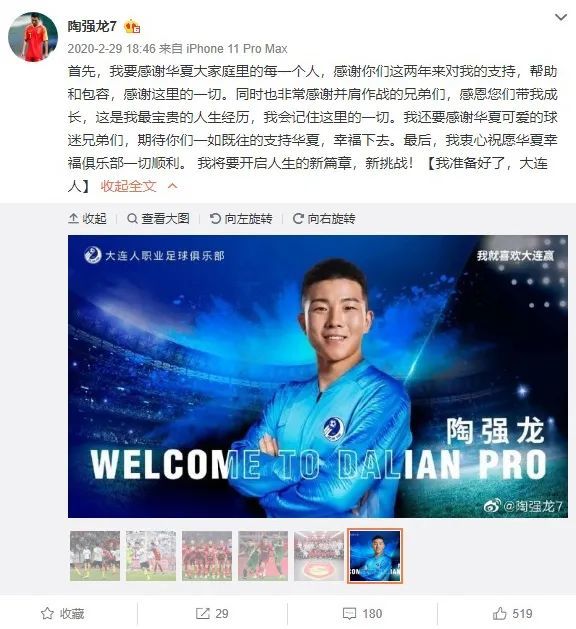The height and width of the screenshot is (629, 576).
Task: Like the post with 519 thumbs-up
Action: (x=512, y=613)
